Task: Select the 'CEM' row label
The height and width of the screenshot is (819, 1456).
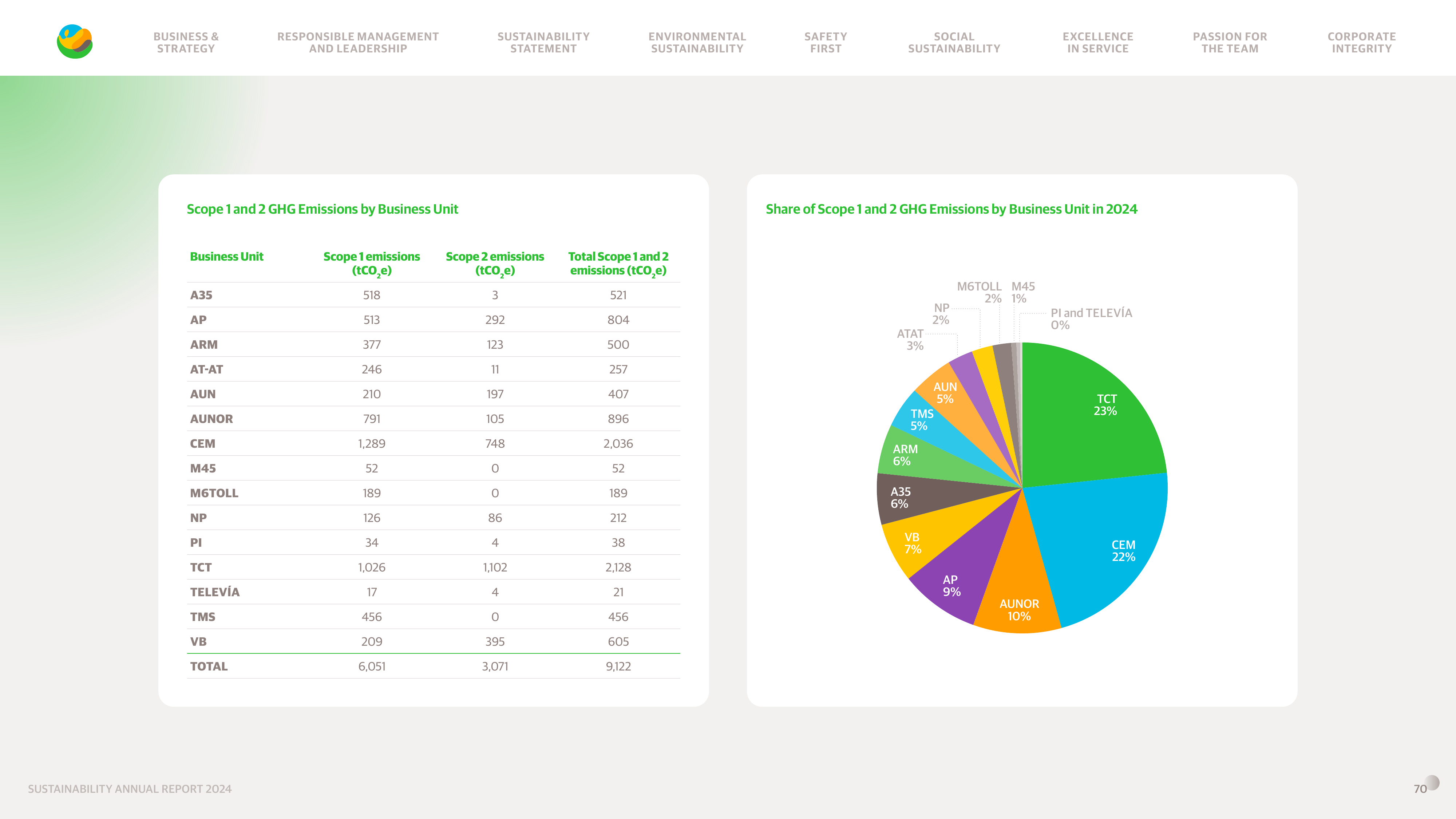Action: [202, 444]
